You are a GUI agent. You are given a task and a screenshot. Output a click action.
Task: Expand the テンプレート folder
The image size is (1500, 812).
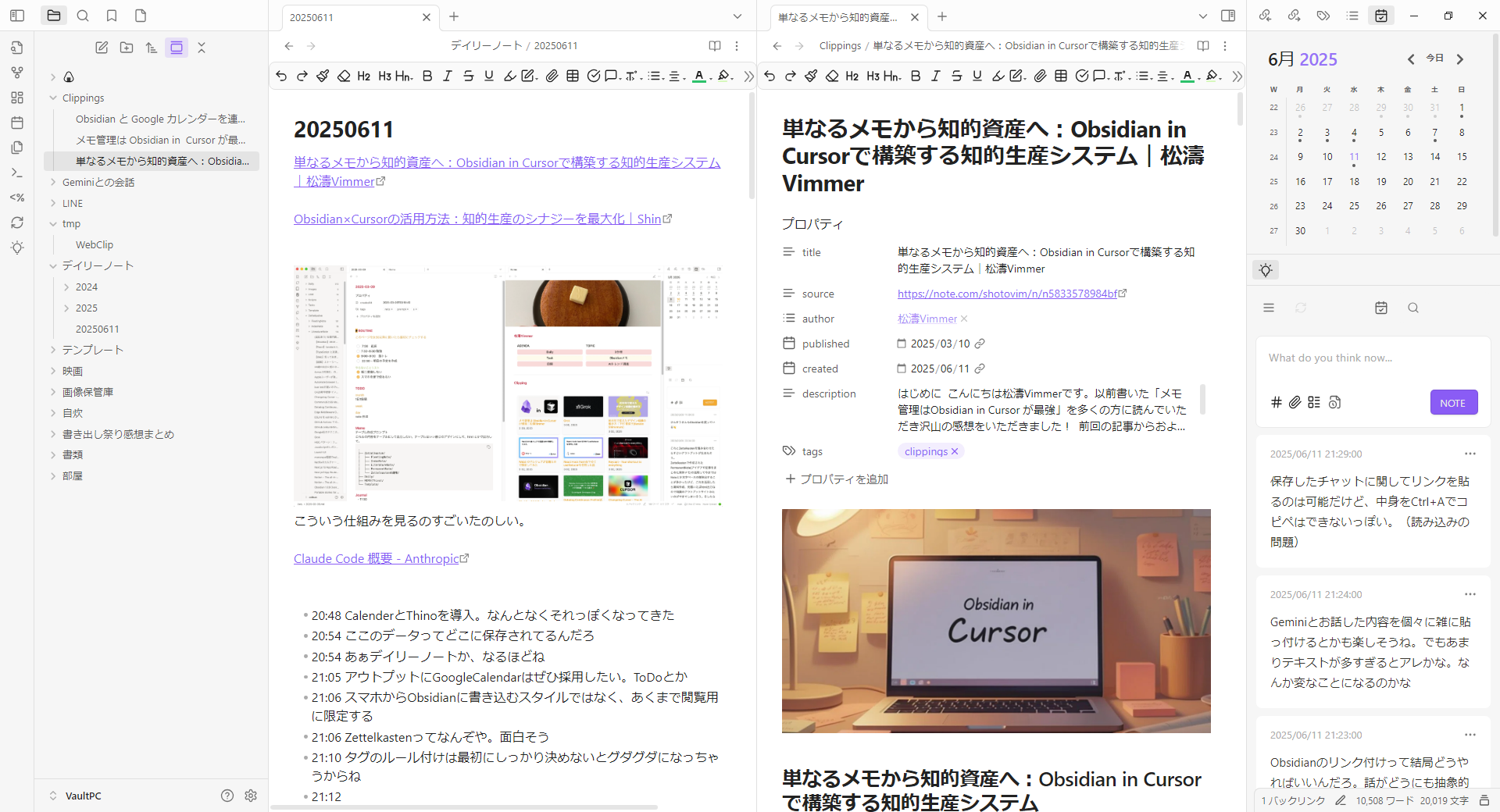coord(53,350)
